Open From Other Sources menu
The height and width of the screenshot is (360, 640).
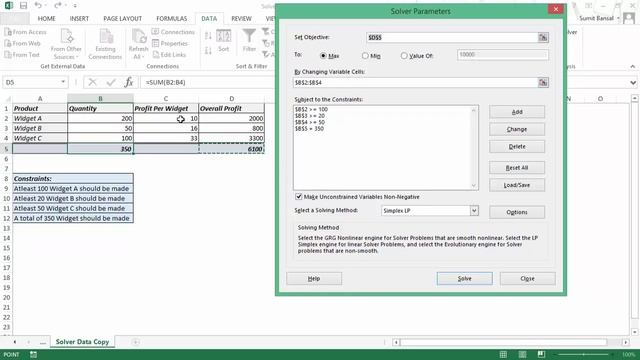click(x=66, y=44)
